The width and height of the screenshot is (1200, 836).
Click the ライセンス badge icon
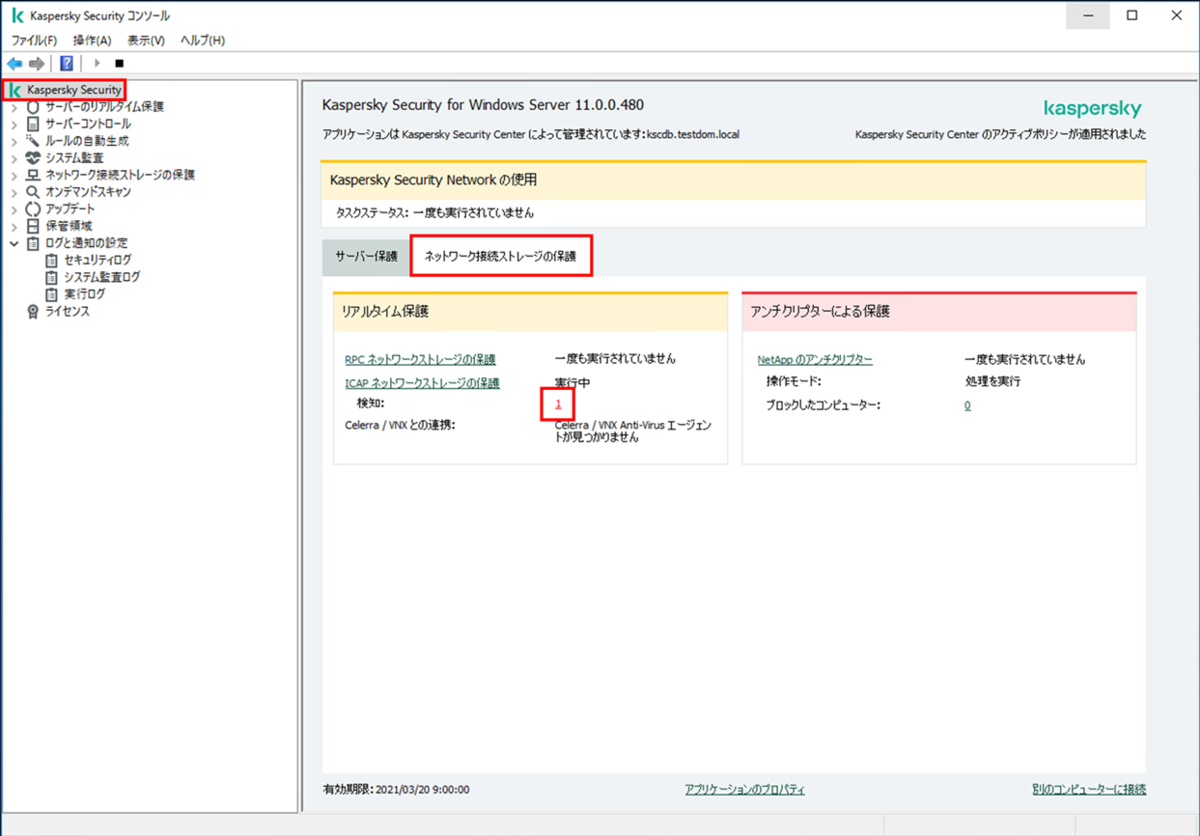(x=33, y=311)
